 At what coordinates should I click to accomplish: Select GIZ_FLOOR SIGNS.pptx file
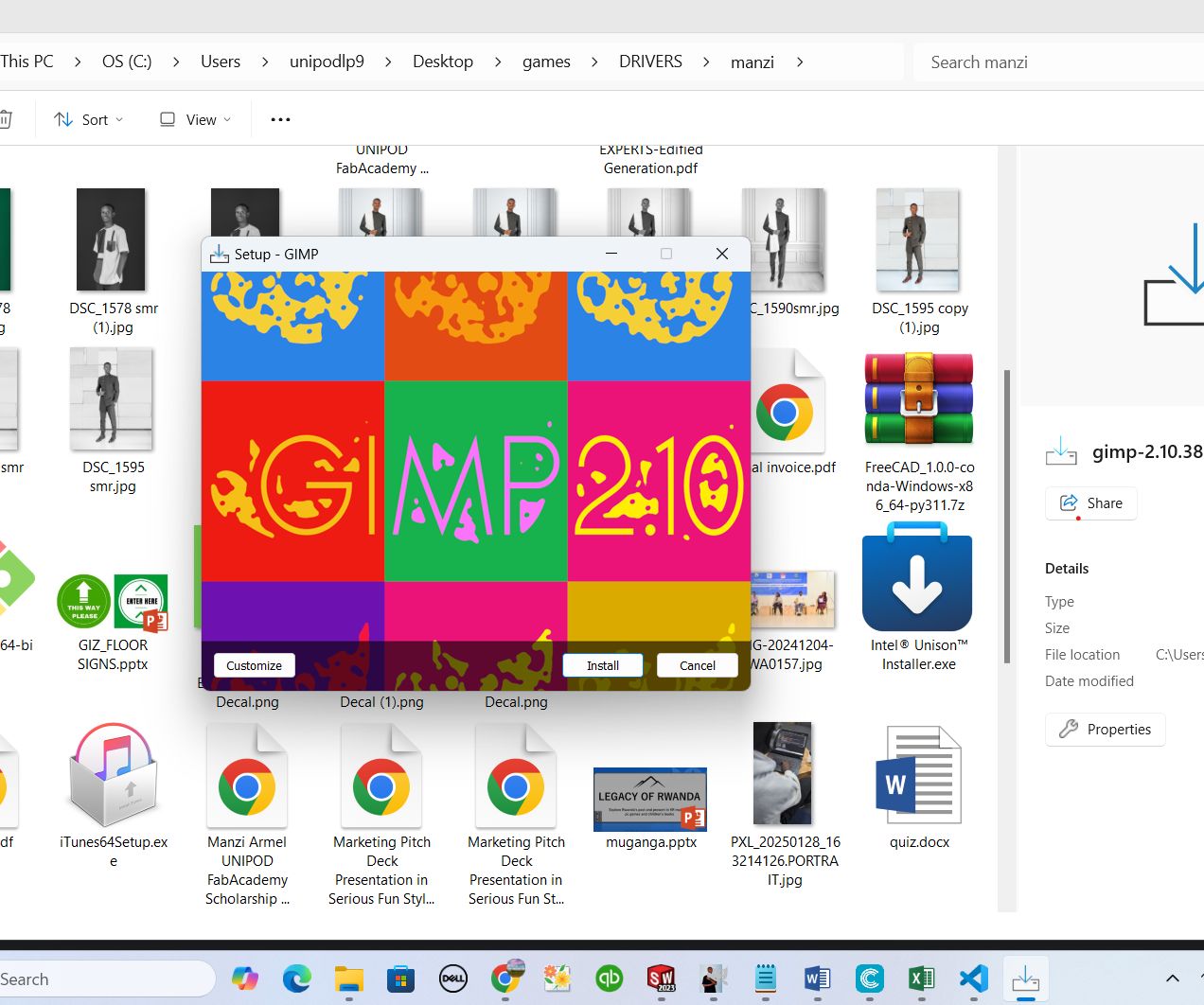coord(113,601)
